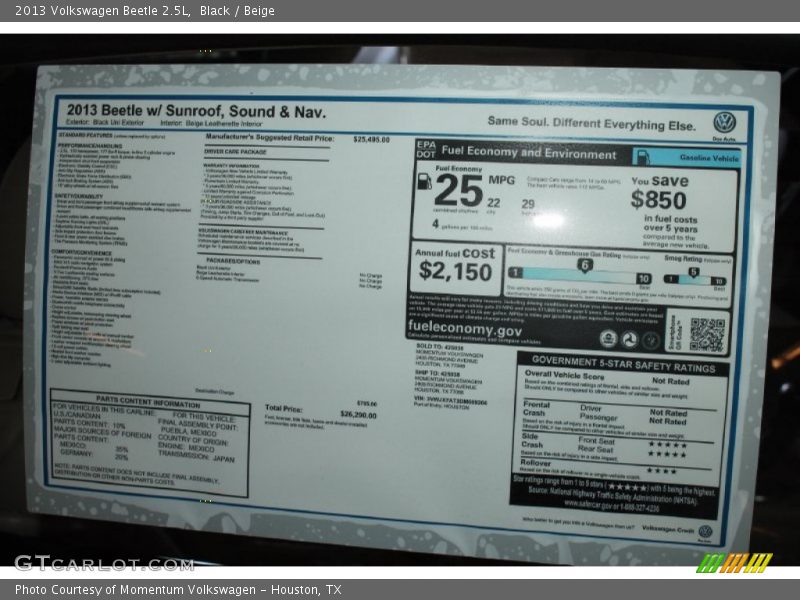This screenshot has height=600, width=800.
Task: Click the total price value $26,290.00
Action: coord(359,415)
